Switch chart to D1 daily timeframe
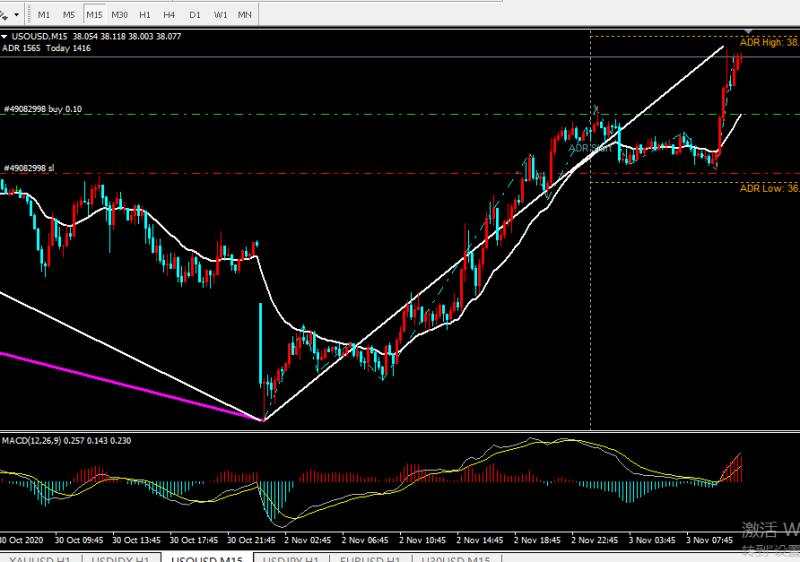800x562 pixels. tap(195, 15)
